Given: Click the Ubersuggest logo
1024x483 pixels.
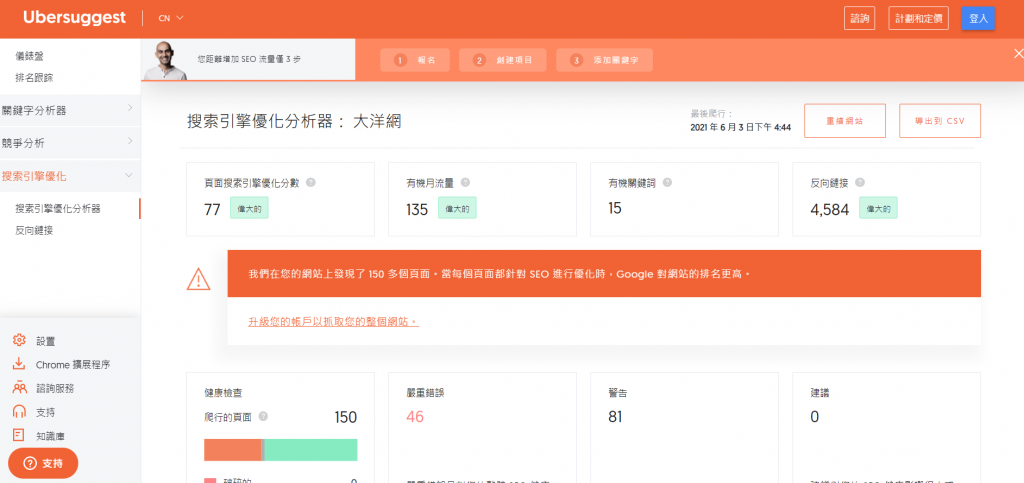Looking at the screenshot, I should tap(74, 18).
